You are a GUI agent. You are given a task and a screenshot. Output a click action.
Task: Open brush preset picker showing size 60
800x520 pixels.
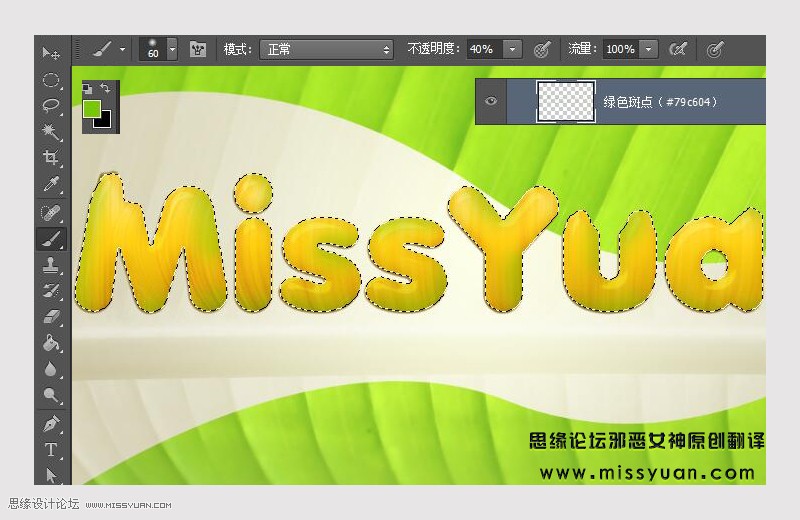tap(158, 49)
